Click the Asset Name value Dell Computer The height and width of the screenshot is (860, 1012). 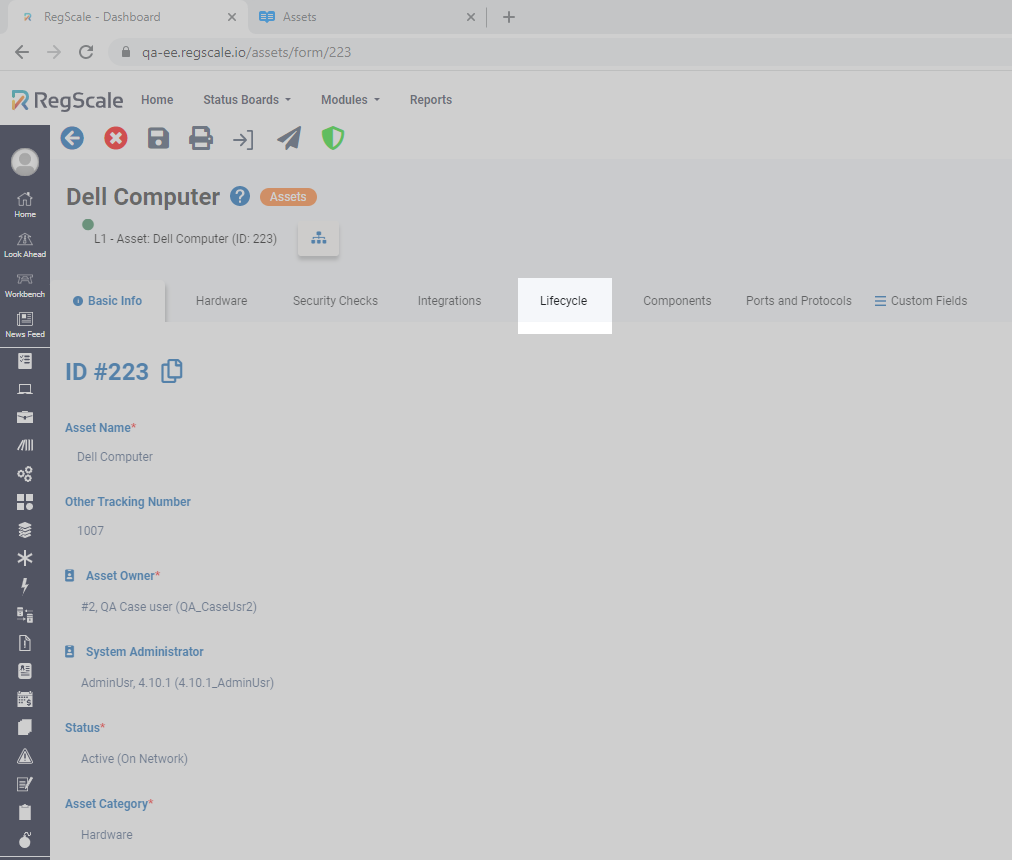tap(115, 456)
